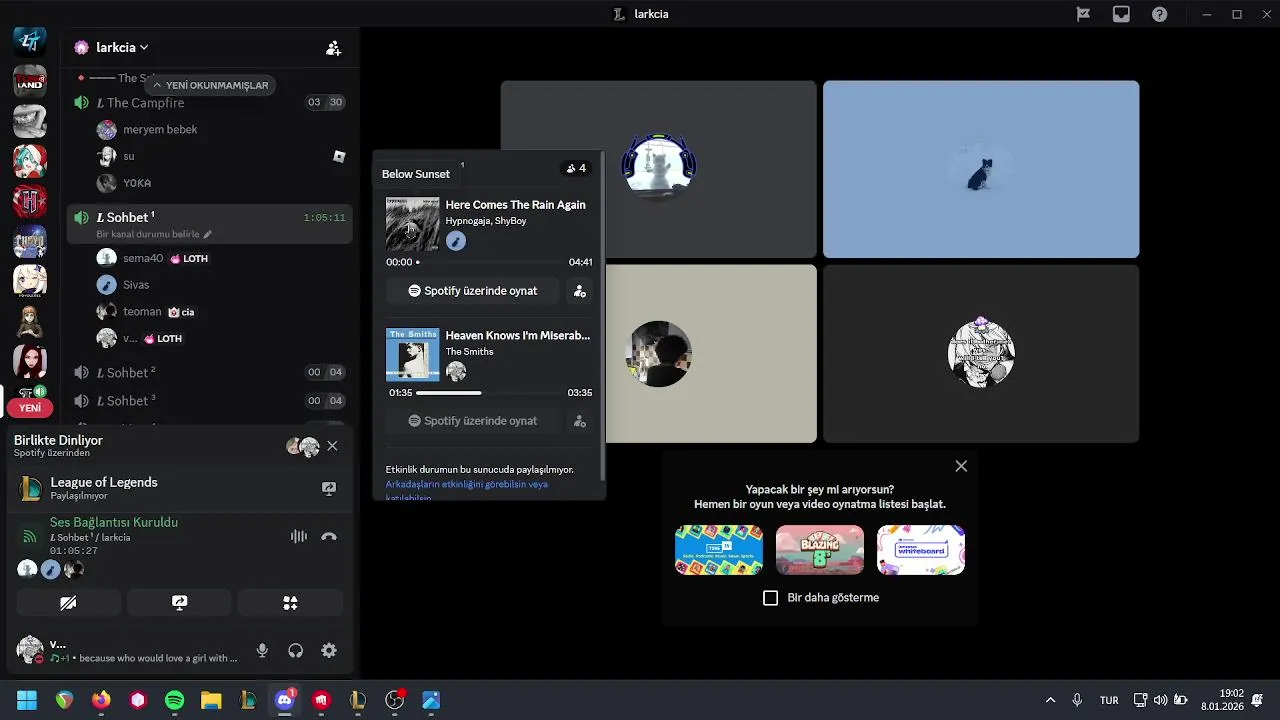Toggle camera on with crossed camera button
1280x720 pixels.
[69, 603]
